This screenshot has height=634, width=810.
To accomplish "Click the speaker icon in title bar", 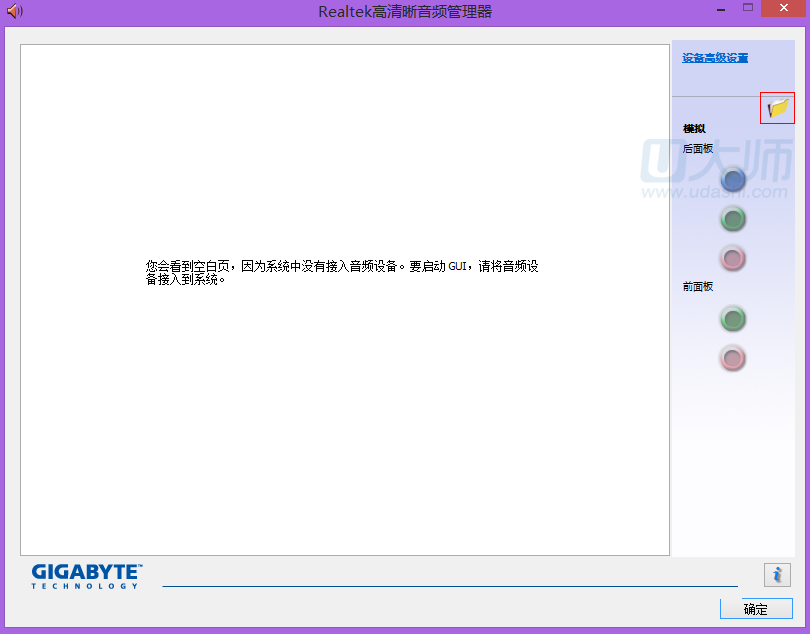I will [x=15, y=11].
